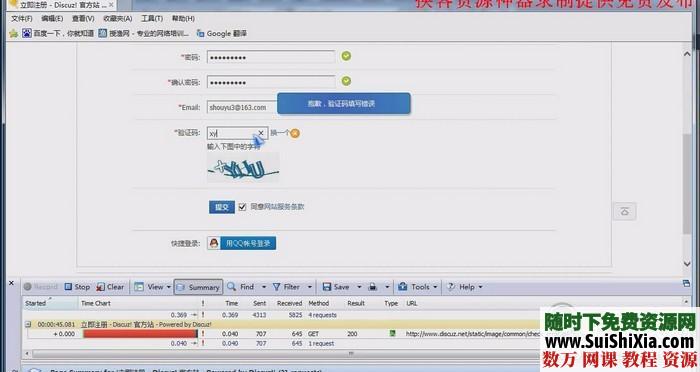The height and width of the screenshot is (372, 700).
Task: Click the orange error icon beside 换一个
Action: point(295,133)
